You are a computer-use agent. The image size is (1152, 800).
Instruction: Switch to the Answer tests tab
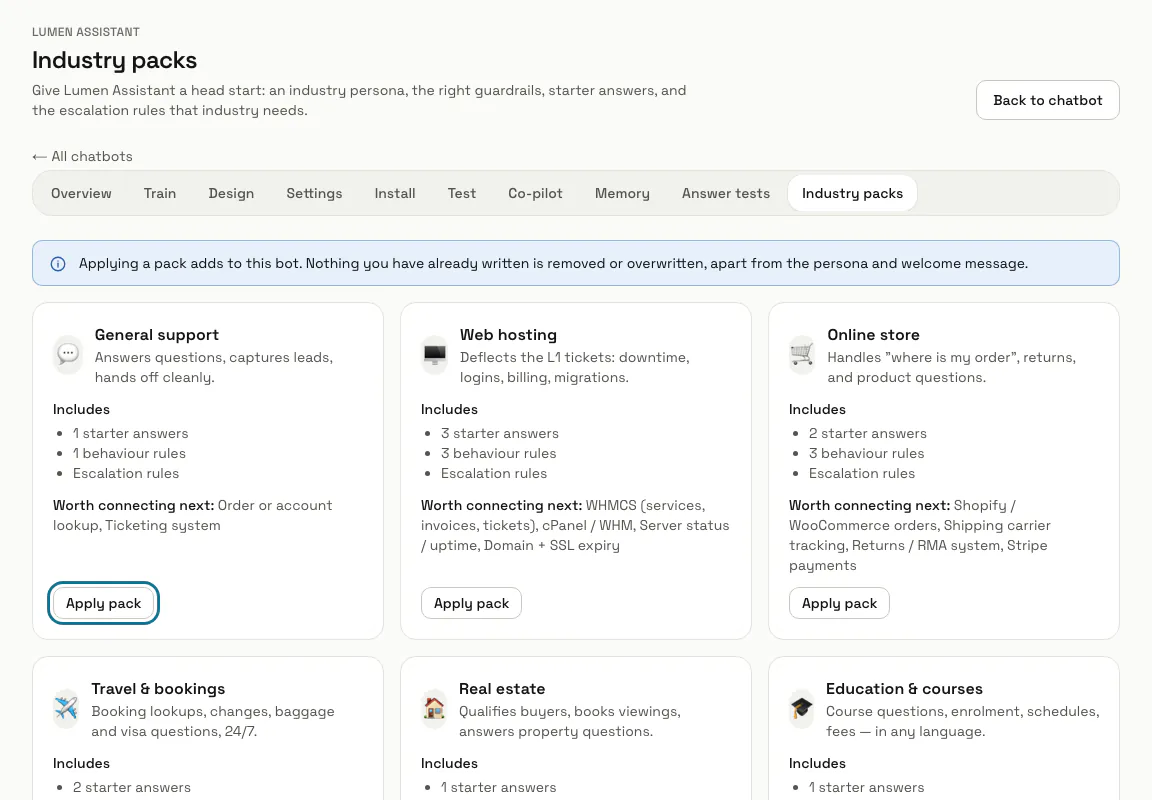726,193
